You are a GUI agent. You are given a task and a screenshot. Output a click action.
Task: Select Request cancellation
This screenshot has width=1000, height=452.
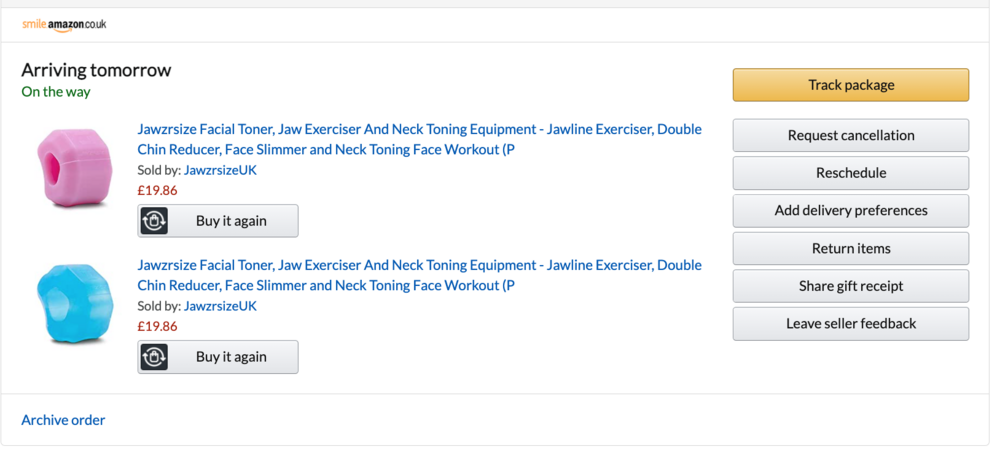tap(851, 135)
